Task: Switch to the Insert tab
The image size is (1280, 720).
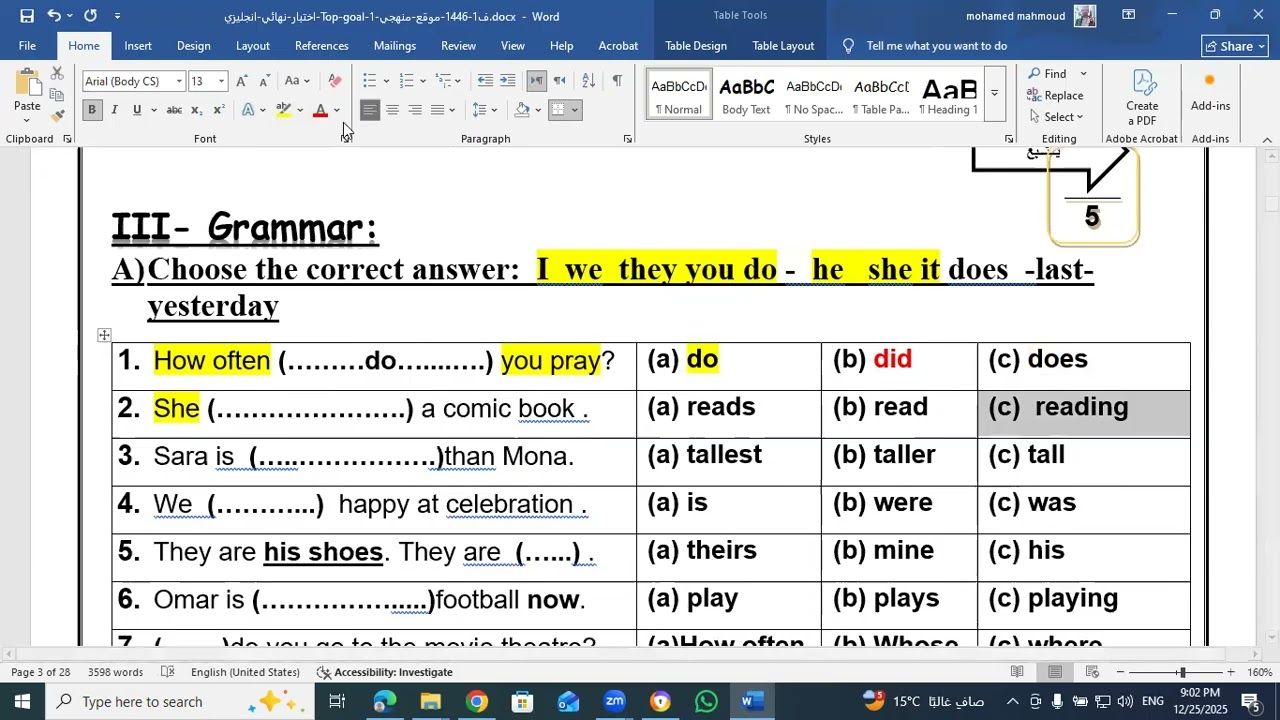Action: (138, 46)
